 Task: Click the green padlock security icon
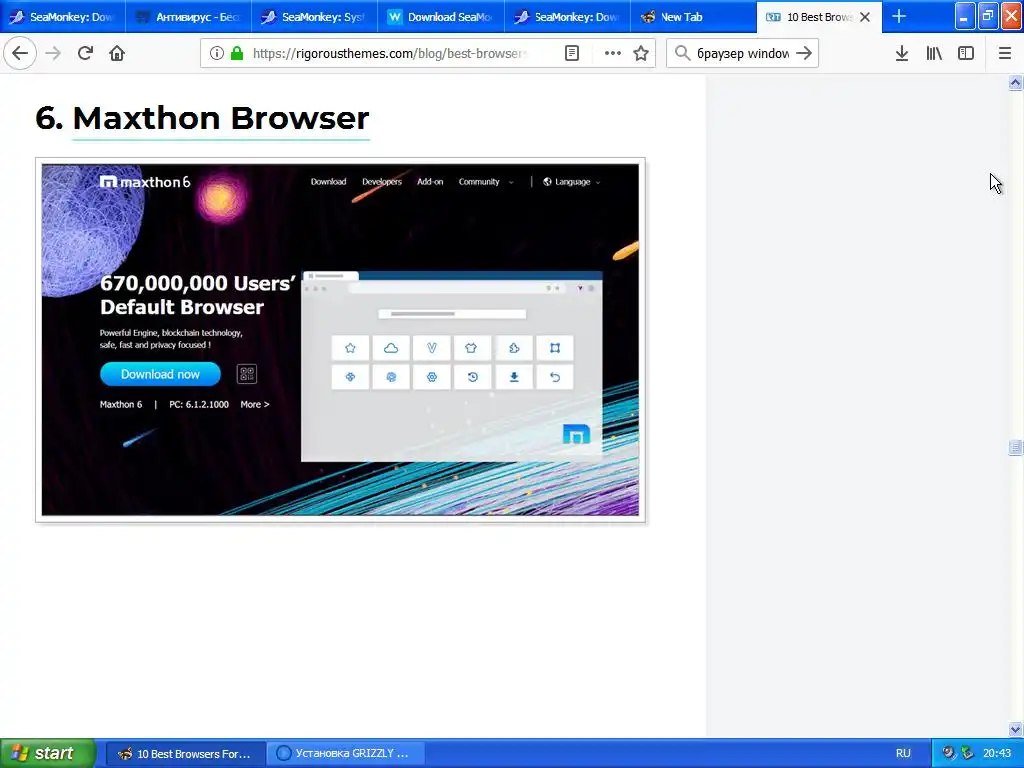click(237, 53)
